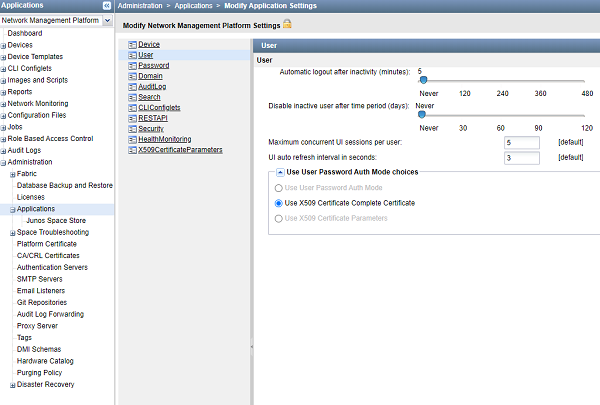This screenshot has width=600, height=405.
Task: Click the icon beside the Password entry
Action: [x=132, y=66]
